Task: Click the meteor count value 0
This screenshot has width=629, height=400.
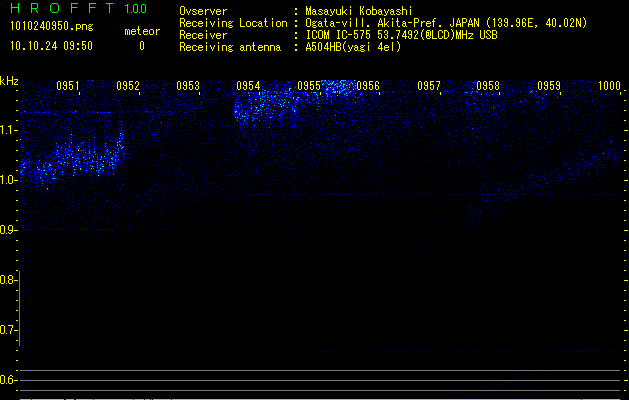Action: pyautogui.click(x=142, y=46)
